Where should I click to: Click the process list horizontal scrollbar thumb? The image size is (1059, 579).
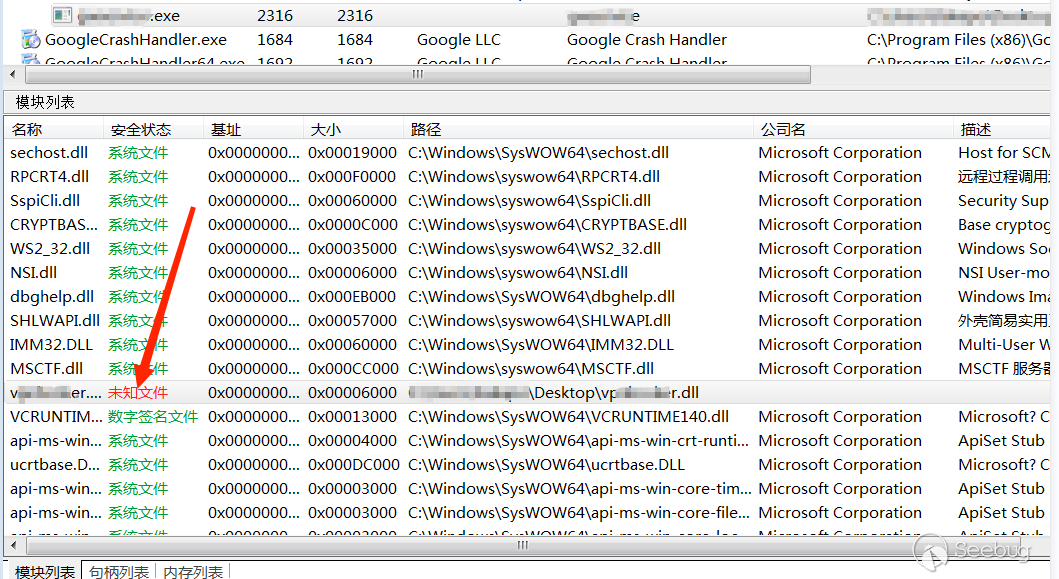(417, 74)
